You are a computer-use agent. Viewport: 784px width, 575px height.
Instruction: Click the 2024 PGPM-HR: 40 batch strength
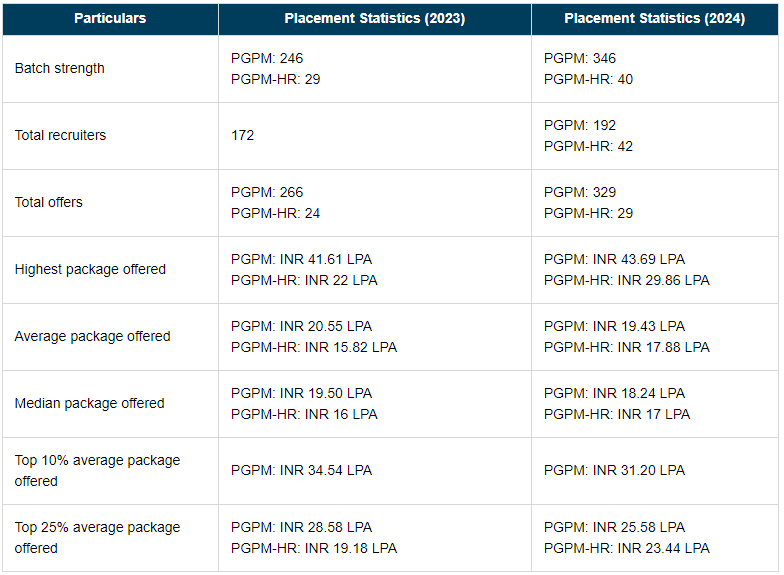[588, 80]
